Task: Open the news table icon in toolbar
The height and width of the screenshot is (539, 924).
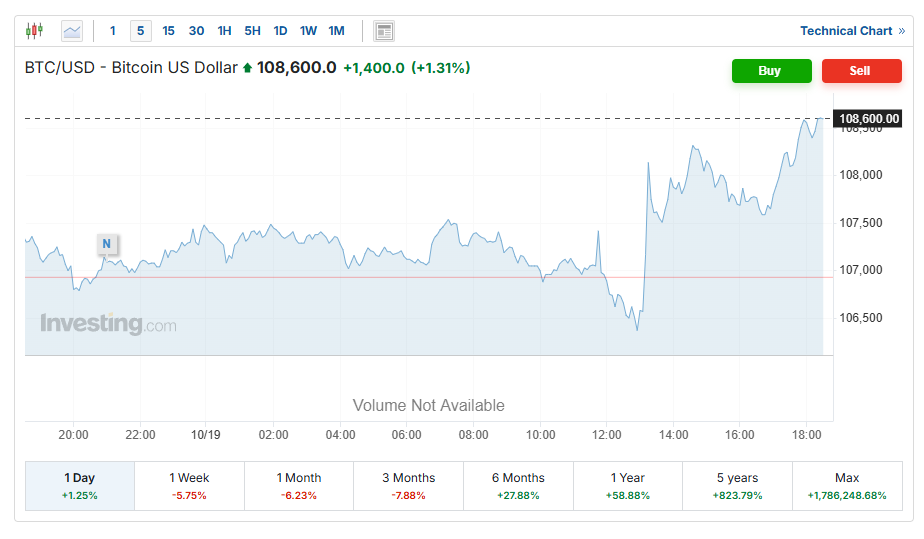Action: click(x=384, y=31)
